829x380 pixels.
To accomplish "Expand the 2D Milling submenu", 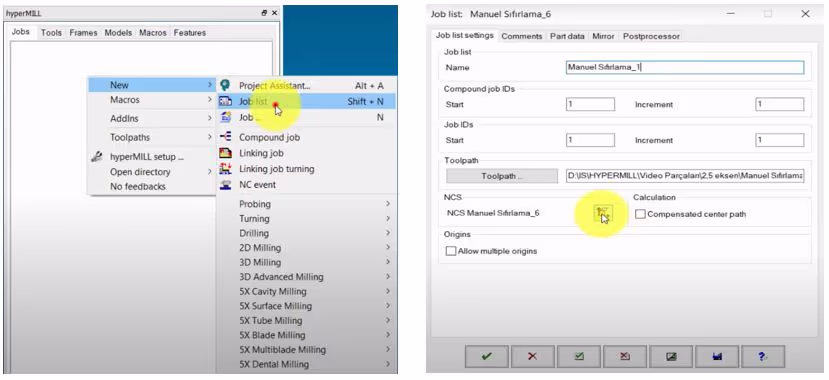I will [307, 247].
